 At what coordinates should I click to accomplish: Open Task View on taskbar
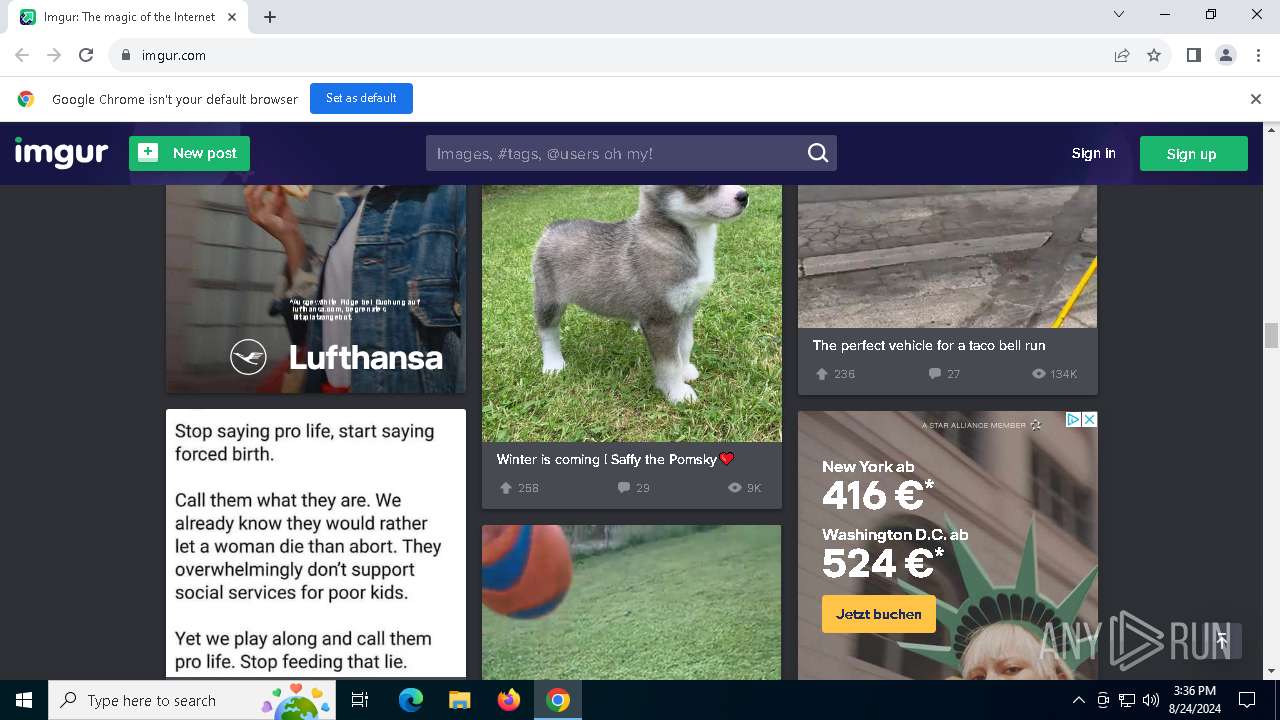click(360, 700)
